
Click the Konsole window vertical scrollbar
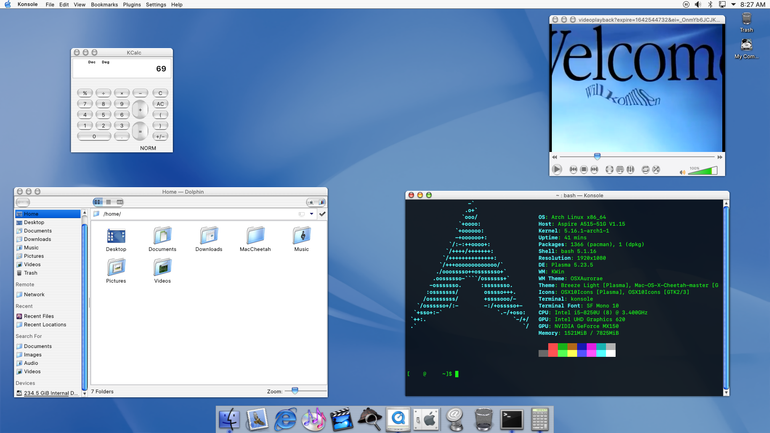pos(726,297)
